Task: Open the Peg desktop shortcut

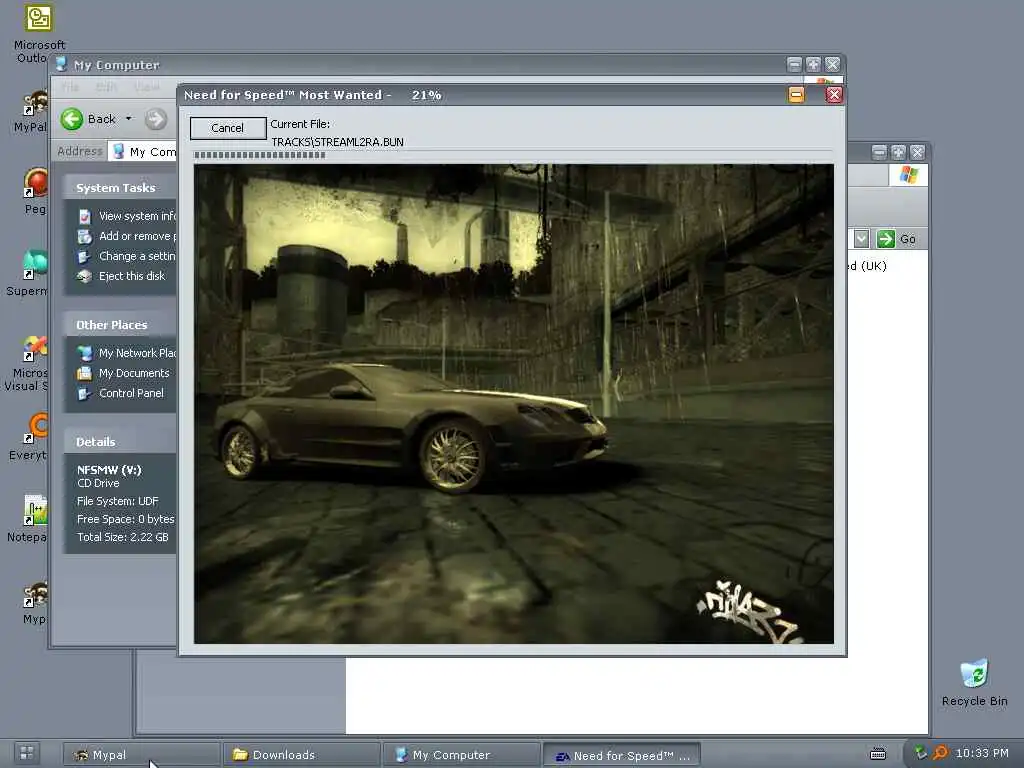Action: click(36, 191)
